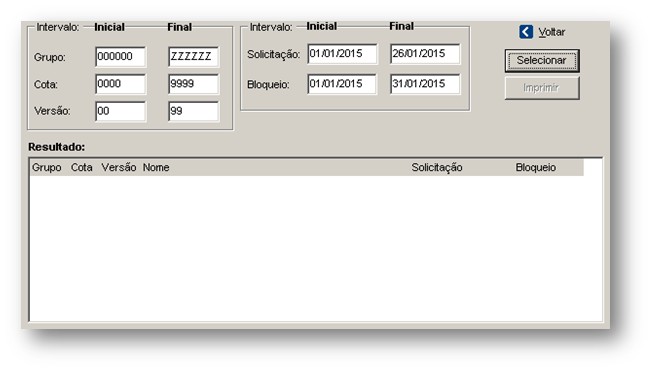The height and width of the screenshot is (371, 652).
Task: Focus the Grupo inicial field 000000
Action: 121,57
